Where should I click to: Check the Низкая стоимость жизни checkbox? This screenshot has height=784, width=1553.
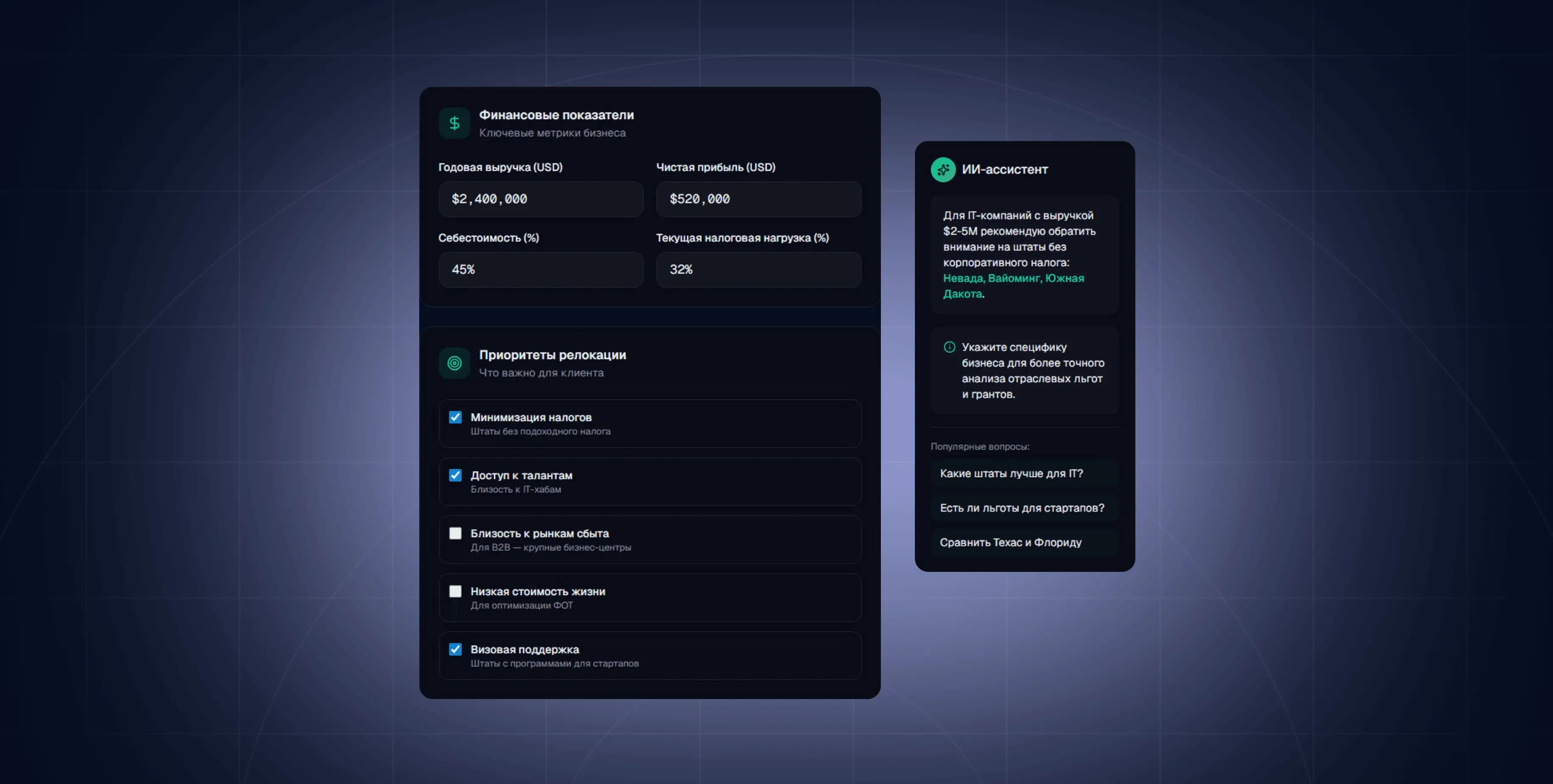coord(455,591)
